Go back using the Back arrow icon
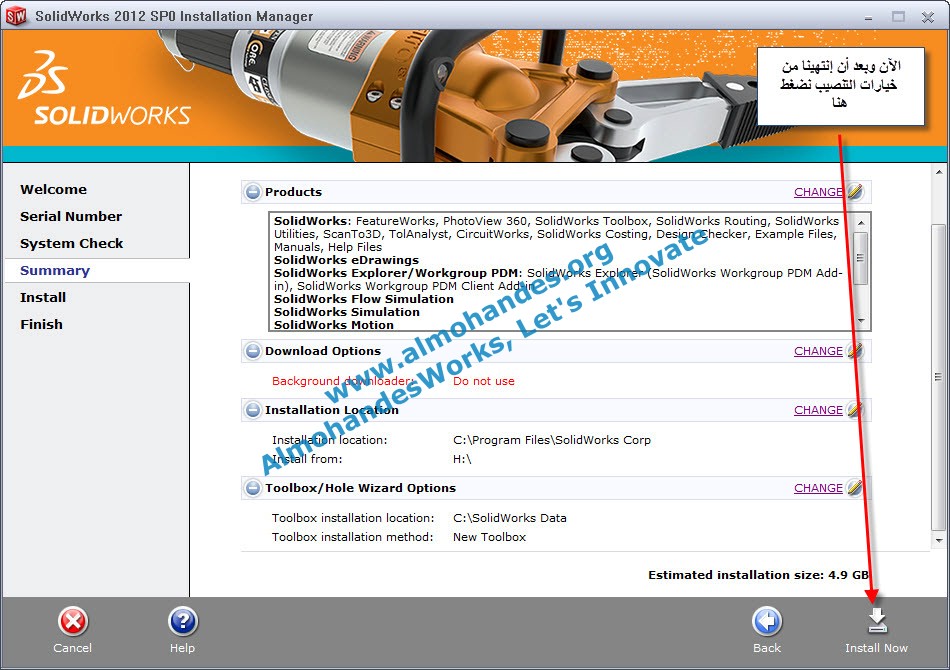Viewport: 950px width, 670px height. [x=767, y=622]
